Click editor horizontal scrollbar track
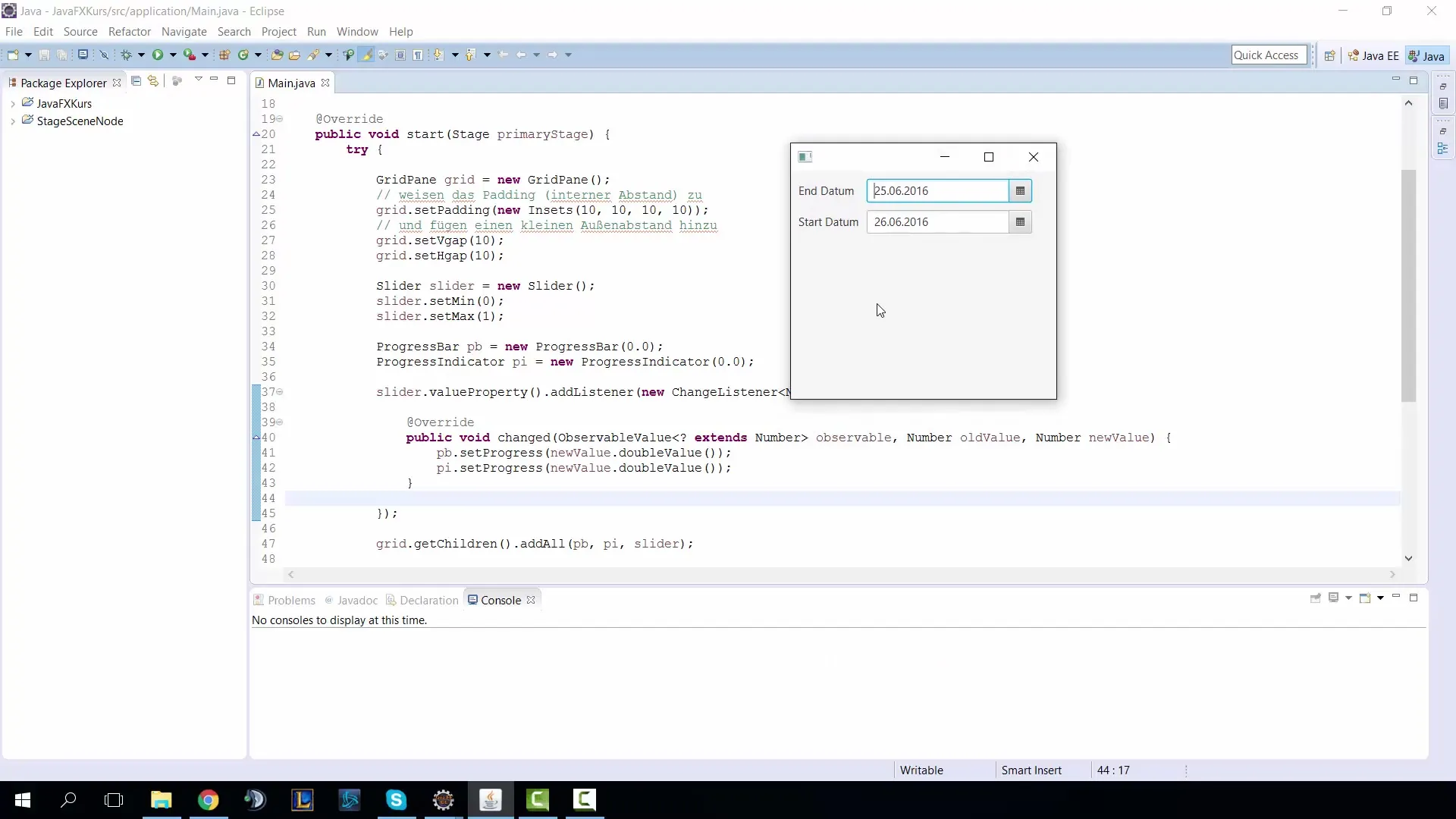The width and height of the screenshot is (1456, 819). click(x=841, y=575)
